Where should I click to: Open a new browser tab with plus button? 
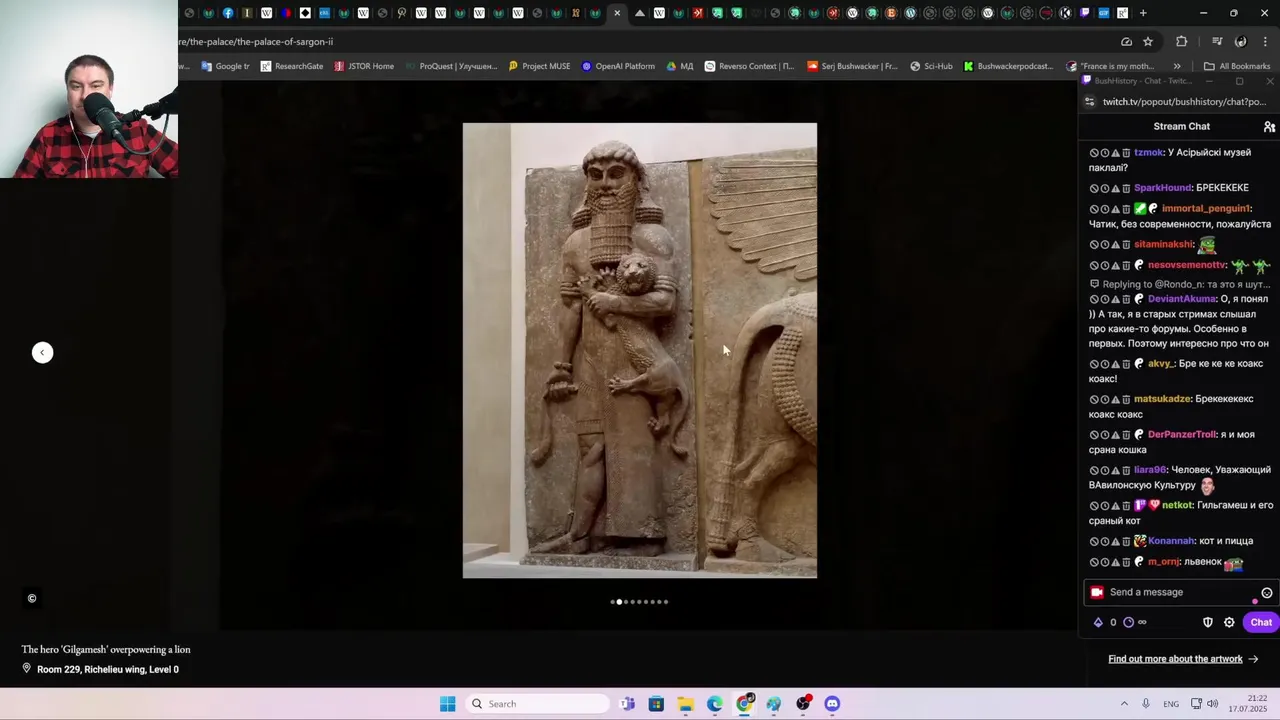pyautogui.click(x=1143, y=13)
